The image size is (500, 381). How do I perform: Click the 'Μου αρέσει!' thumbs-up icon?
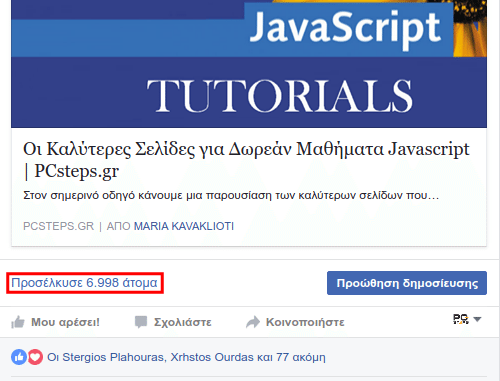[x=18, y=322]
